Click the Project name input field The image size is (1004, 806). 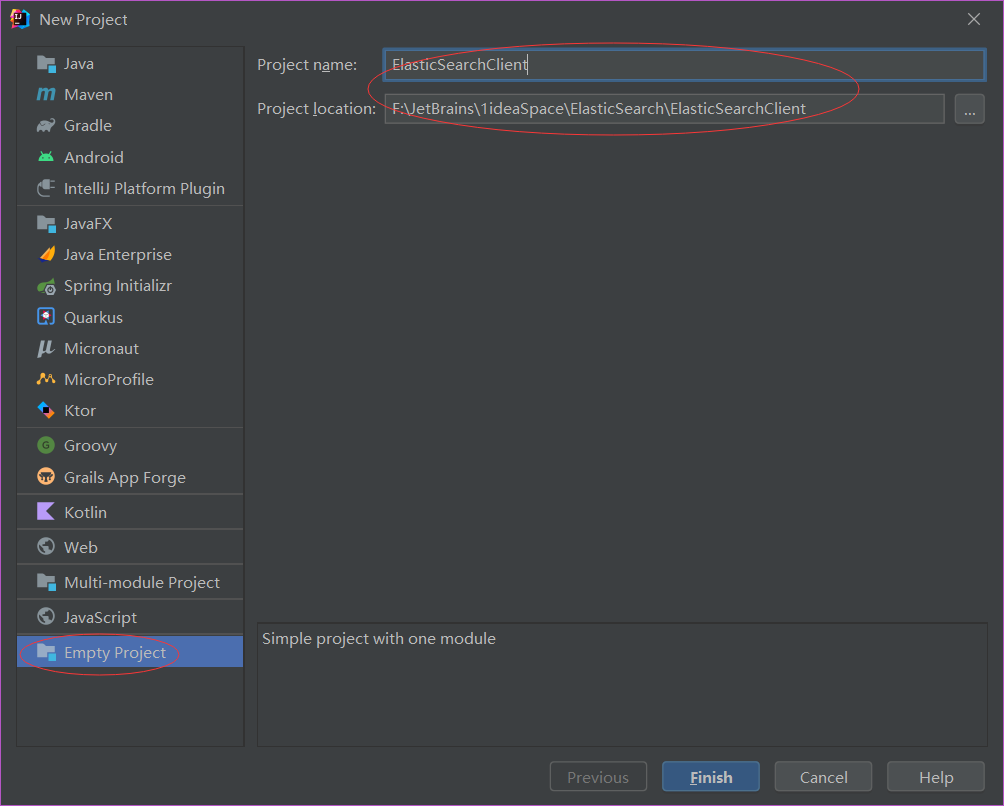click(684, 65)
